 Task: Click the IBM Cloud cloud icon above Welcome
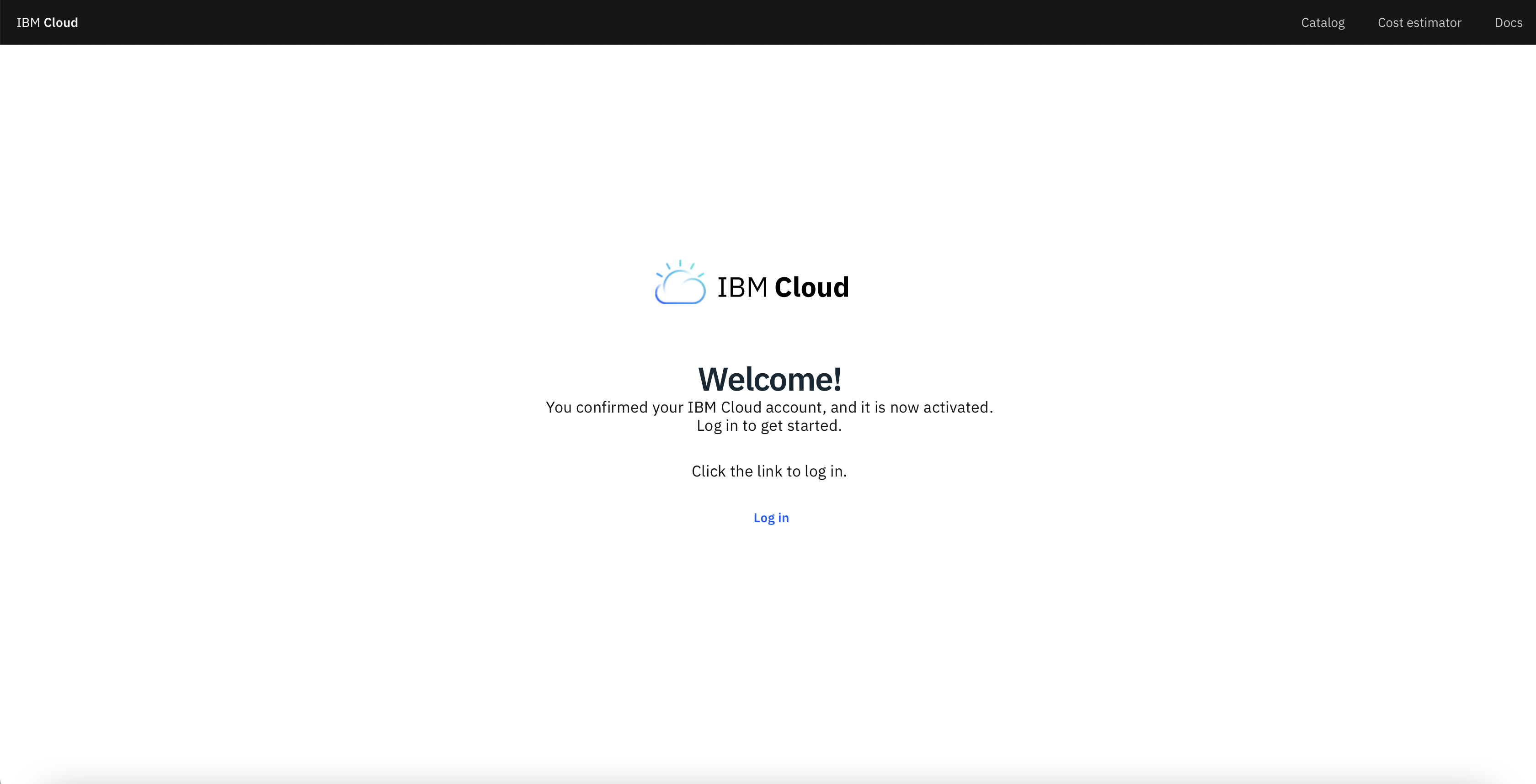click(x=680, y=285)
